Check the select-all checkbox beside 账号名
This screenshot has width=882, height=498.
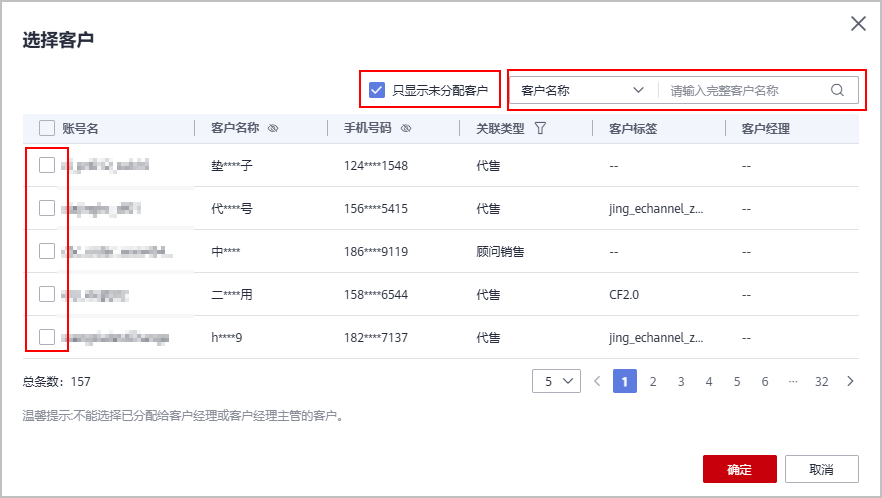[x=47, y=128]
